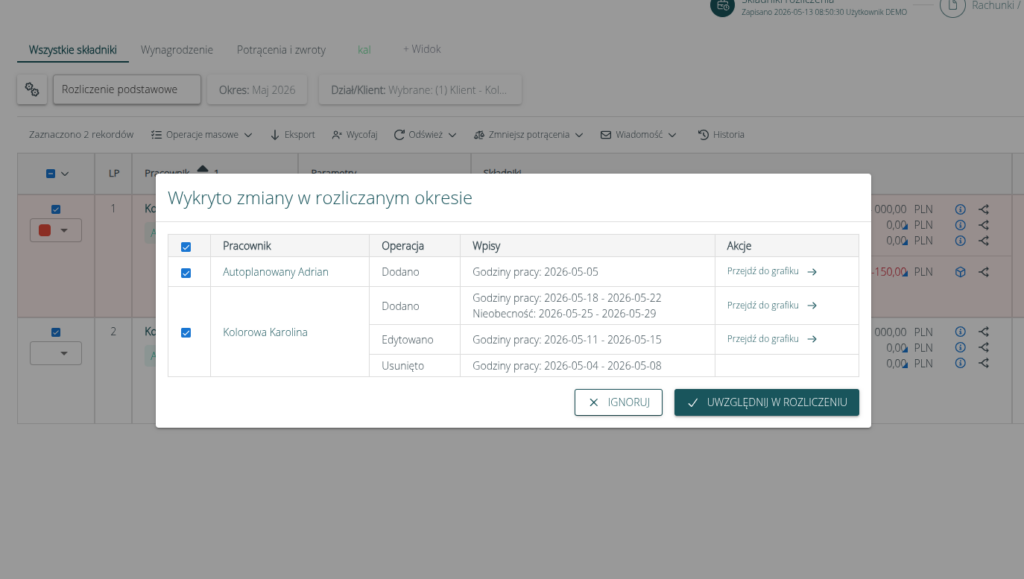Open Rozliczenie podstawowe selector
Viewport: 1024px width, 579px height.
[127, 89]
